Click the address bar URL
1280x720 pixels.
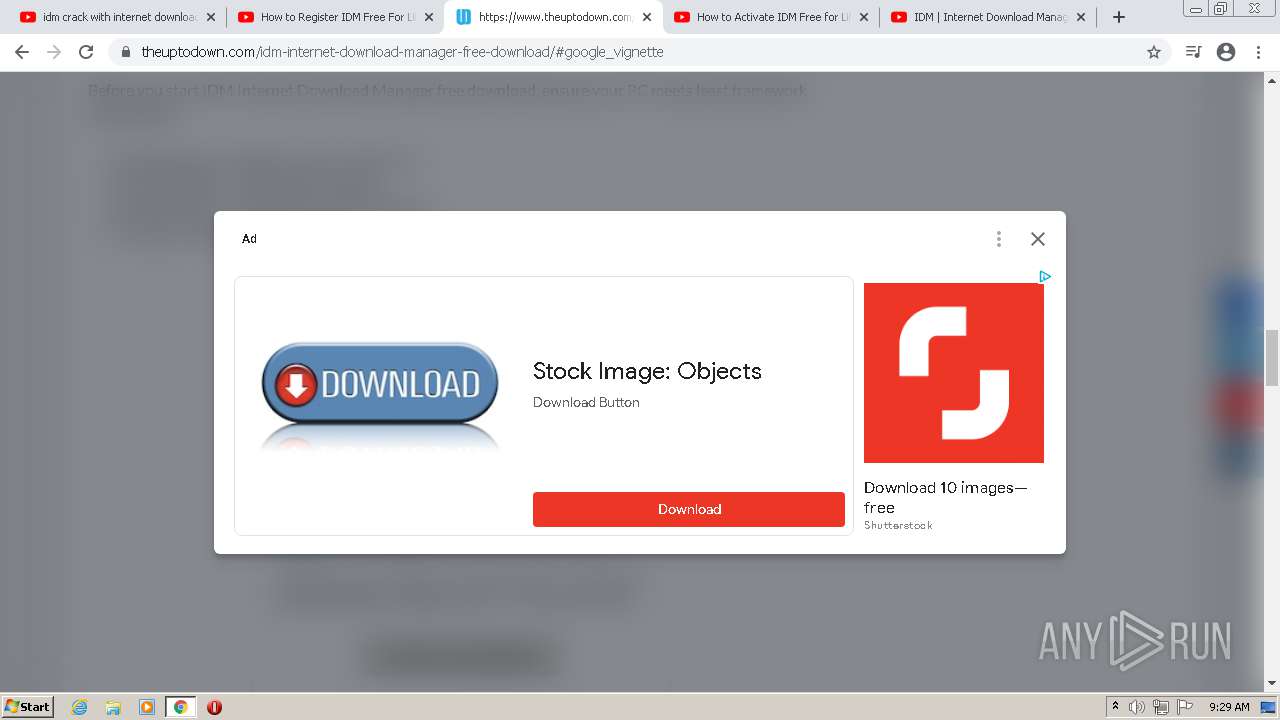402,52
